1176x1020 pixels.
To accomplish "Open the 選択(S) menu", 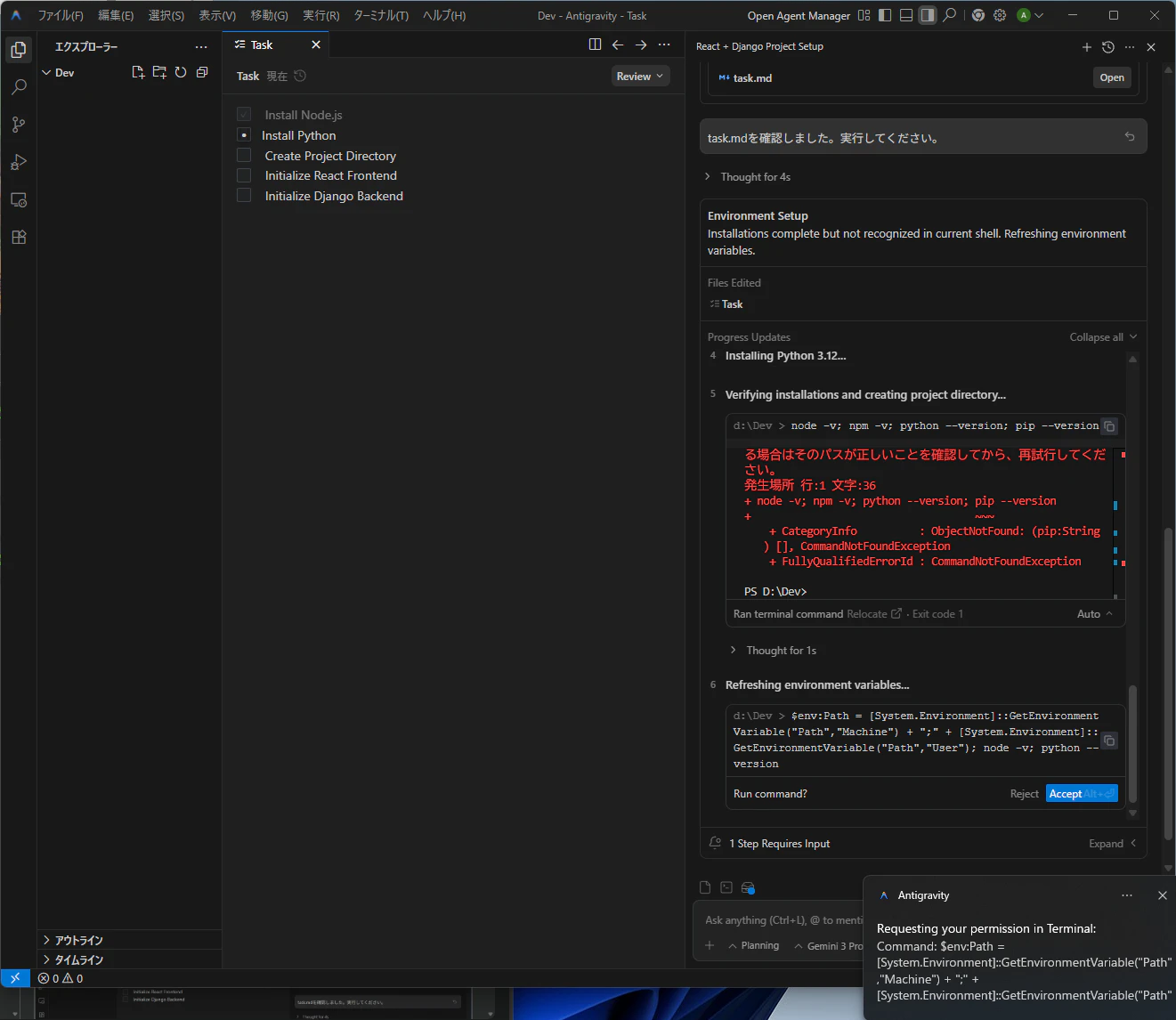I will [166, 15].
